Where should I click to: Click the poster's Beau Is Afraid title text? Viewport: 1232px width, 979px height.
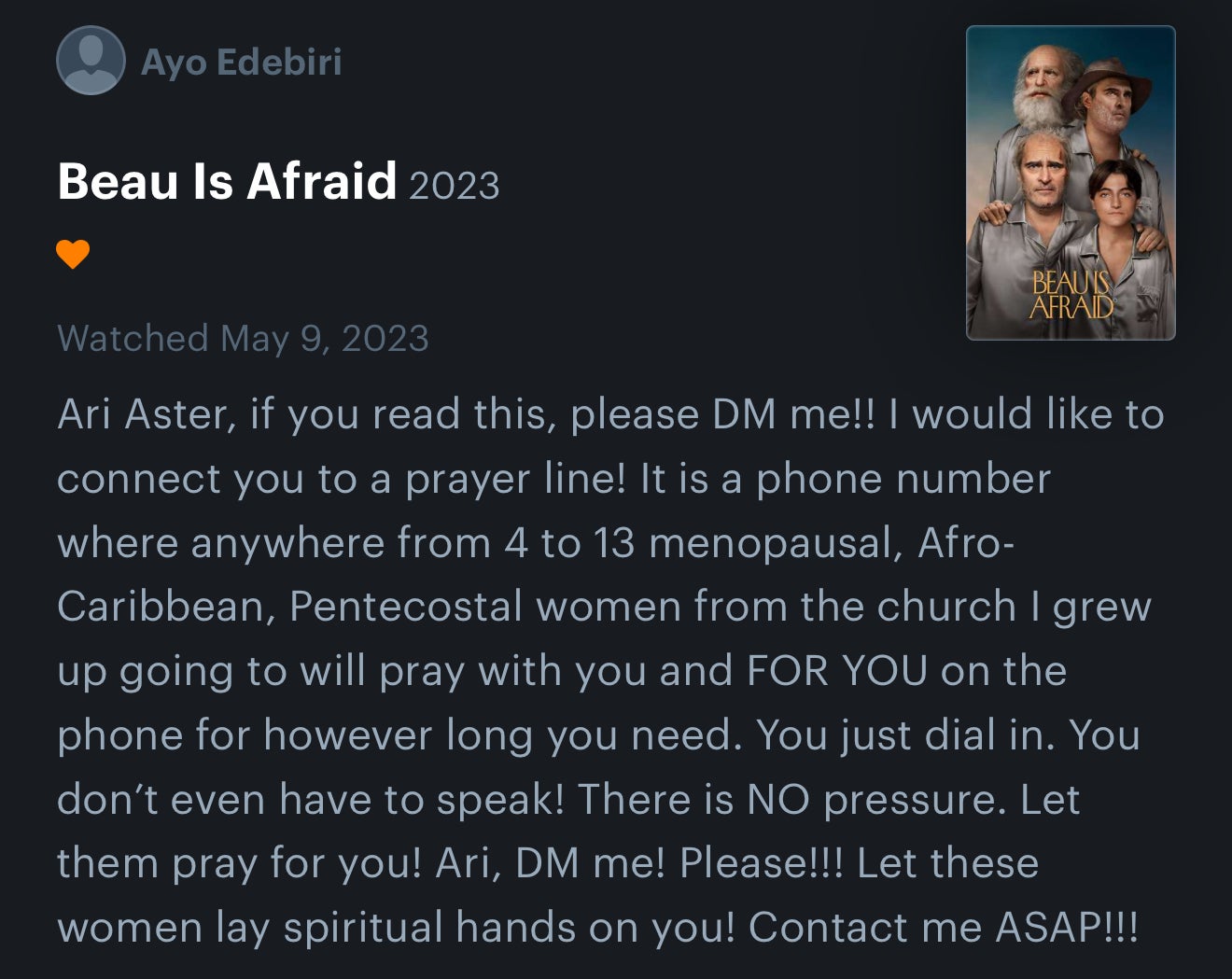pyautogui.click(x=1071, y=296)
